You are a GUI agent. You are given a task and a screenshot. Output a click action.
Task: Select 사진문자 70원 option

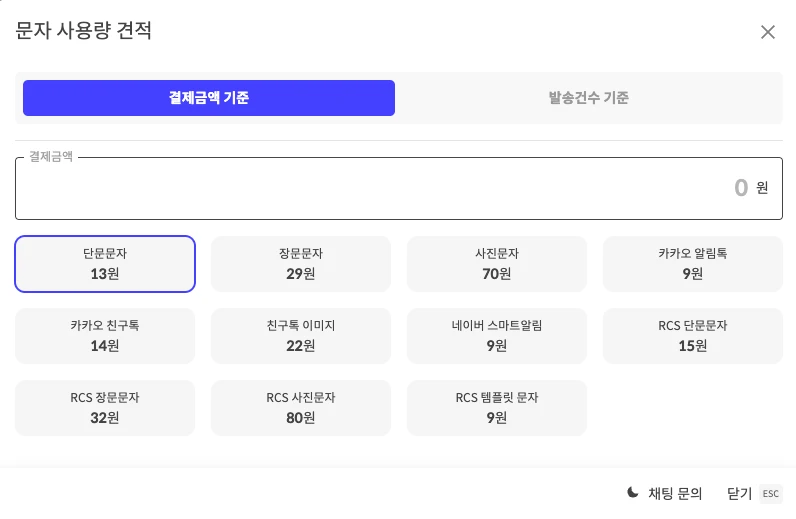[496, 264]
